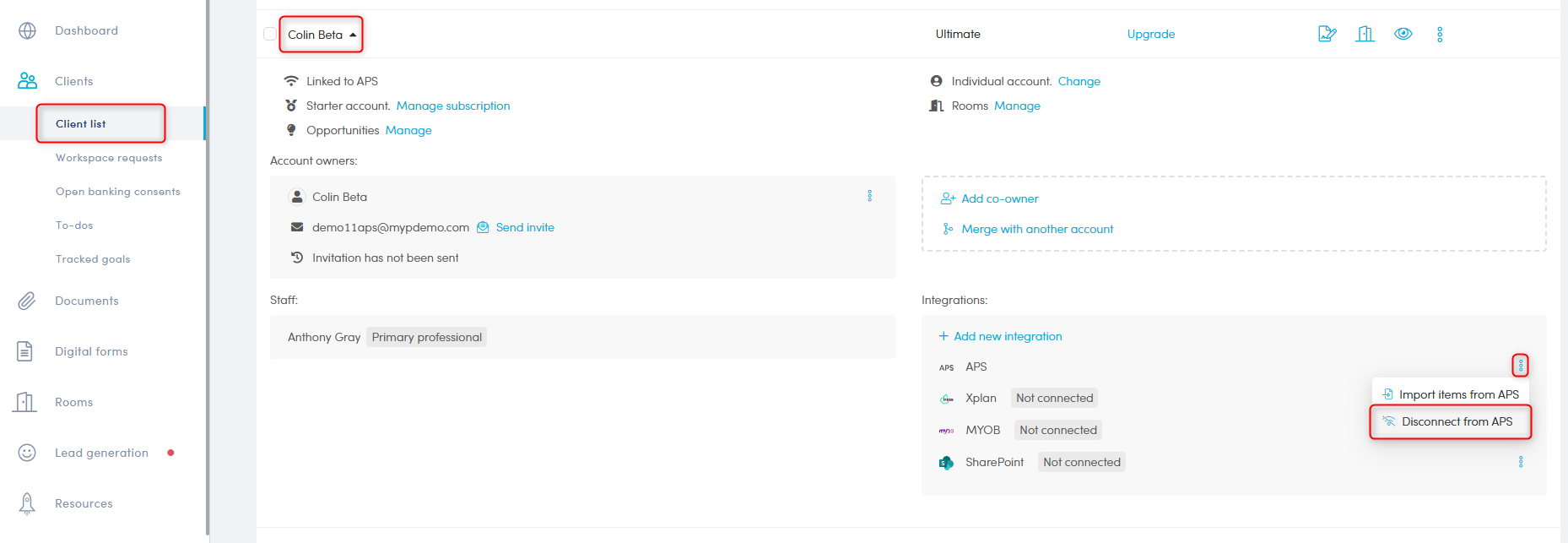Screen dimensions: 1568x543
Task: Choose Import items from APS
Action: click(1457, 394)
